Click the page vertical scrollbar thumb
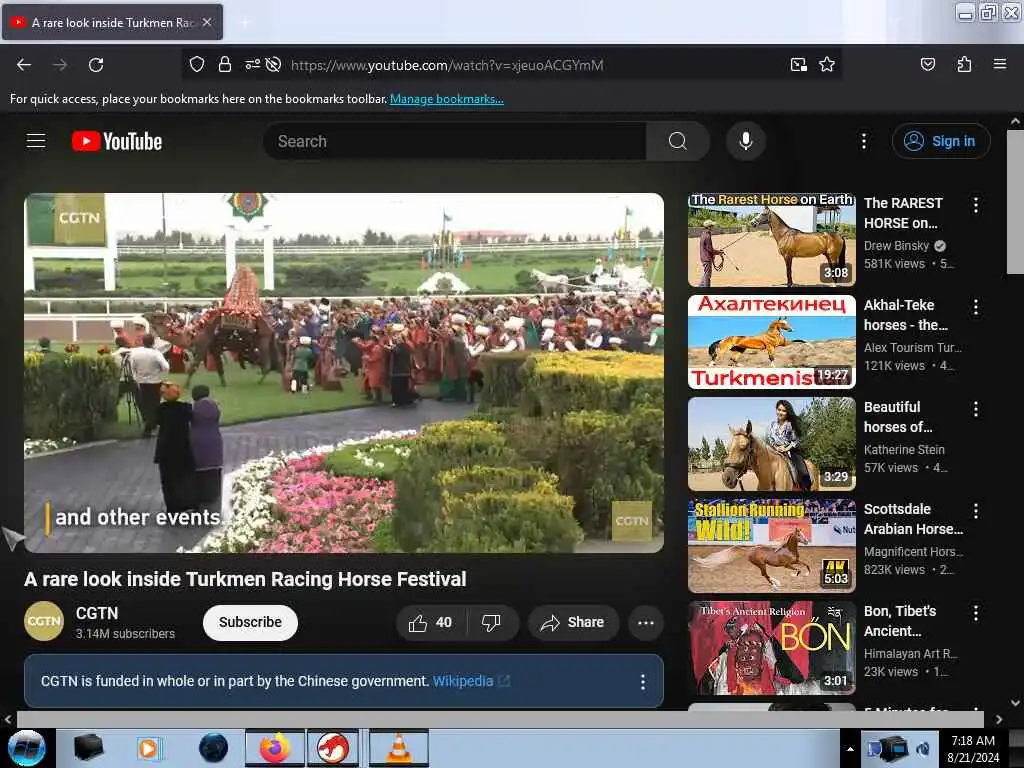Screen dimensions: 1024x768 [x=1015, y=202]
